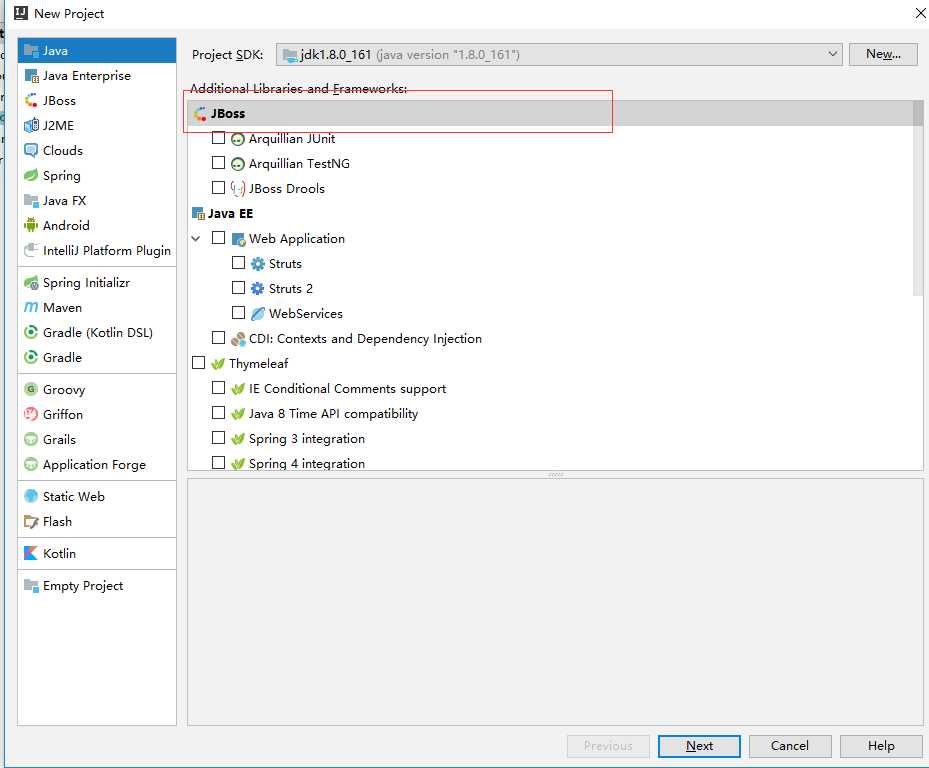The image size is (929, 768).
Task: Tick the JBoss Drools checkbox
Action: click(x=219, y=188)
